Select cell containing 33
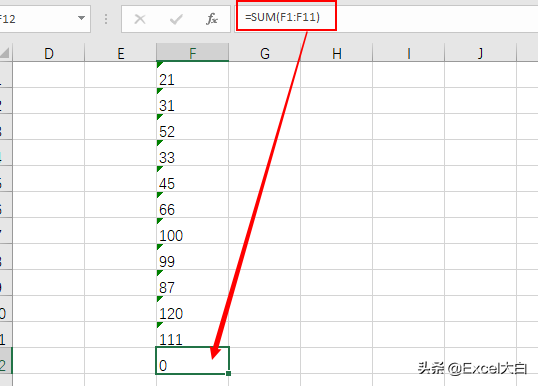 tap(192, 153)
